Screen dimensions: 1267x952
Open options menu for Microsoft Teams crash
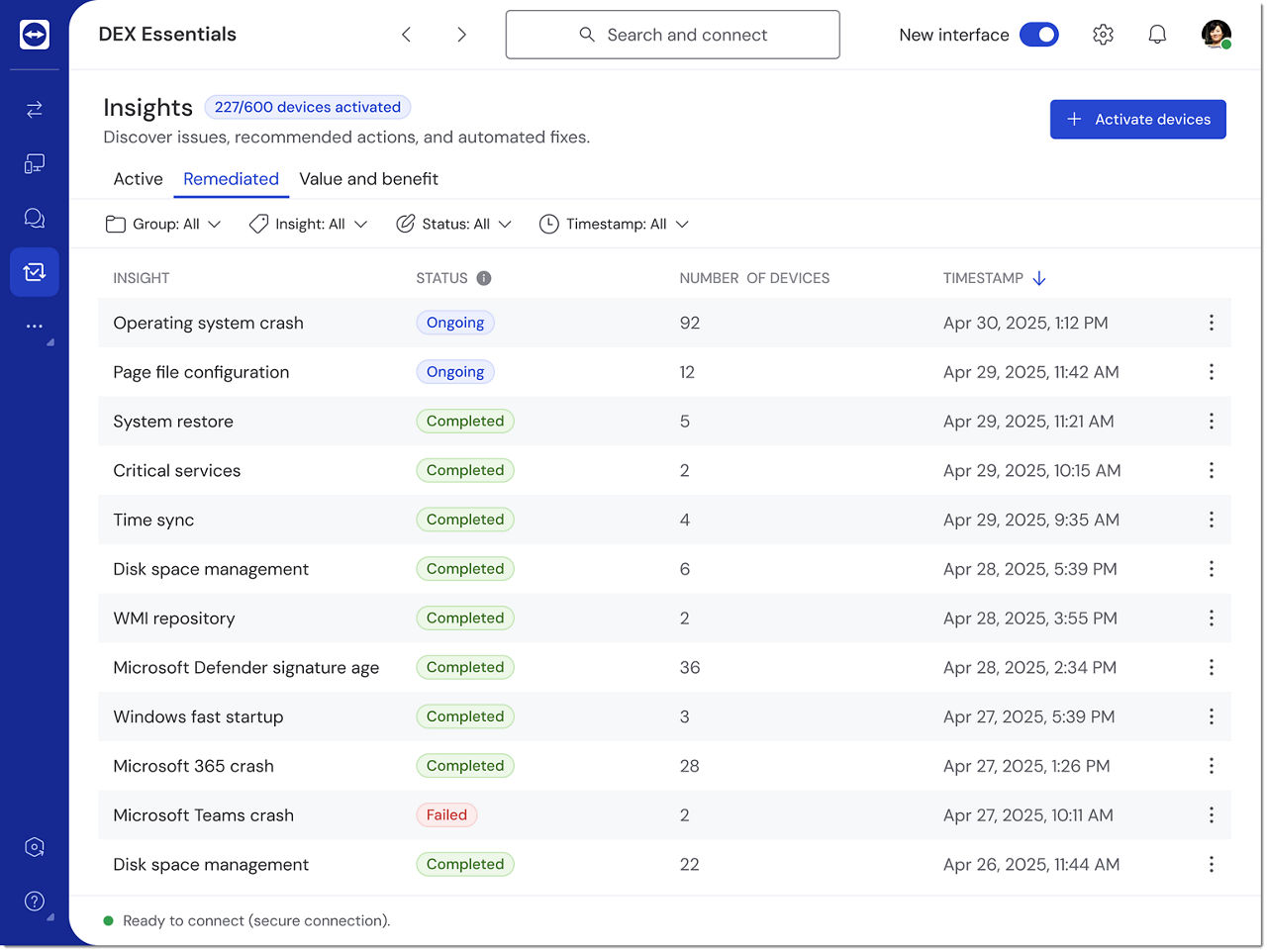click(1211, 815)
